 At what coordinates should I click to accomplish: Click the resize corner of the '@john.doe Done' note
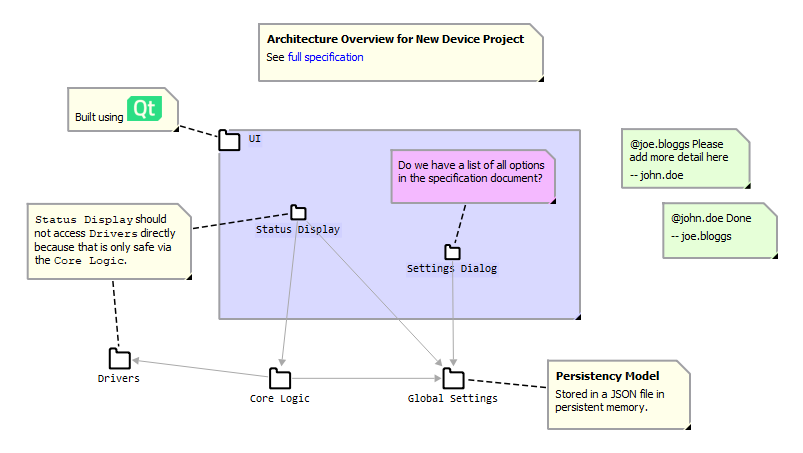pyautogui.click(x=775, y=256)
